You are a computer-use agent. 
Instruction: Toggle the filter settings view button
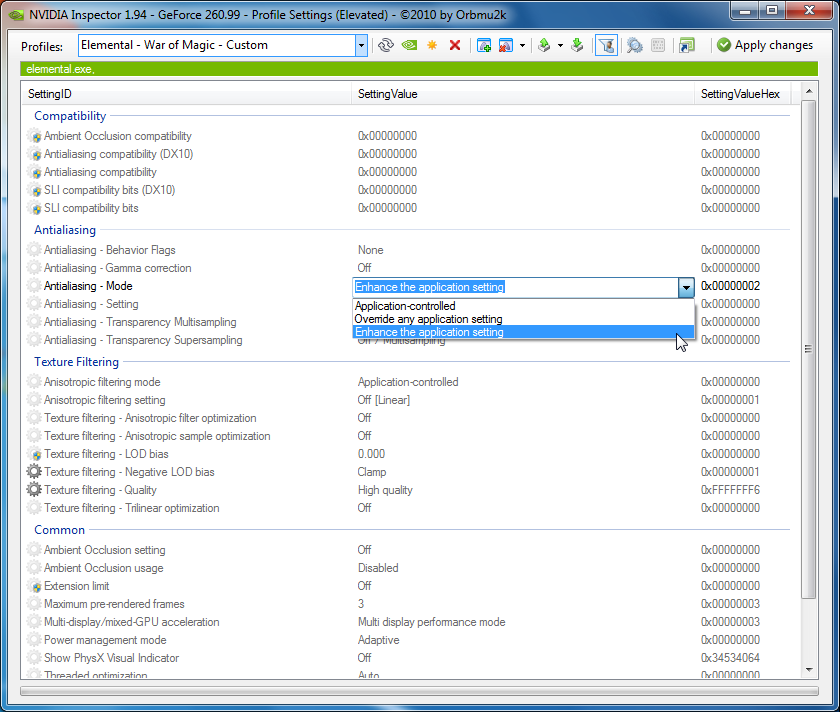(605, 45)
